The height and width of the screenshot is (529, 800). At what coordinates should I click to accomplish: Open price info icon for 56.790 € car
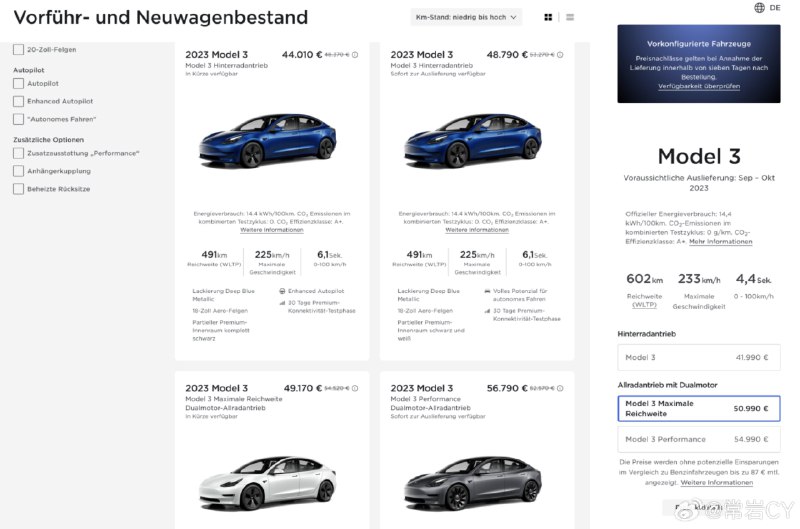560,388
